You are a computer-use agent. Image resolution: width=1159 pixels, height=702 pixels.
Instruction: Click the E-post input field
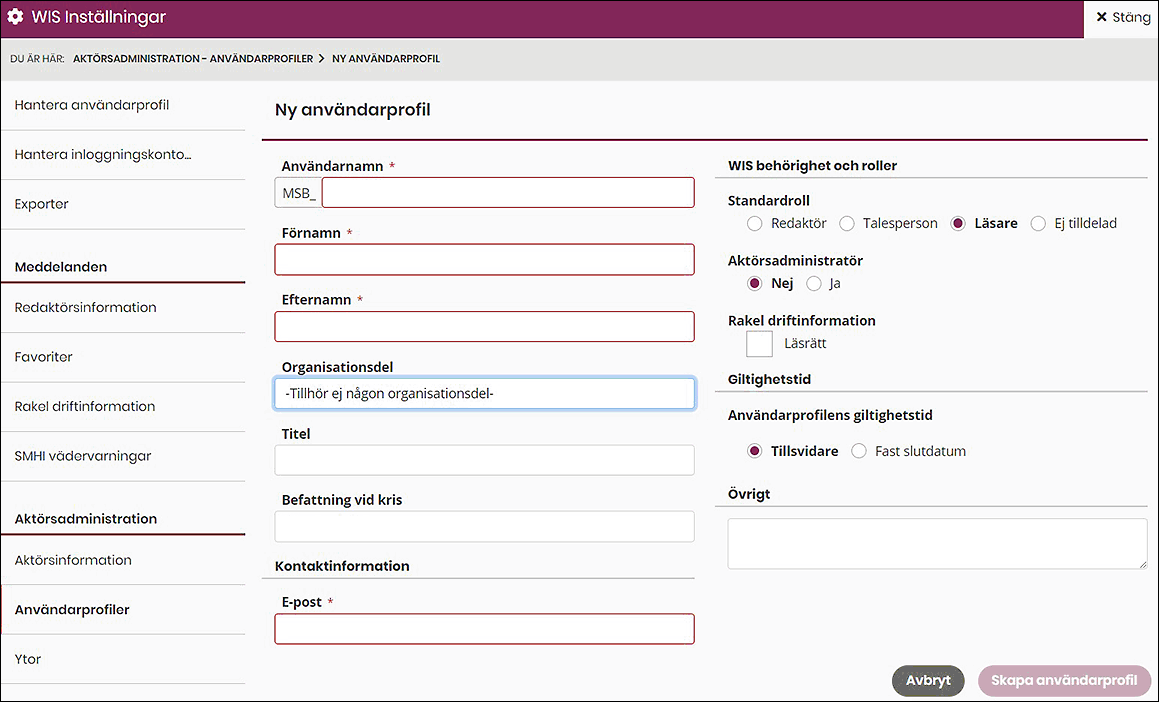click(484, 629)
